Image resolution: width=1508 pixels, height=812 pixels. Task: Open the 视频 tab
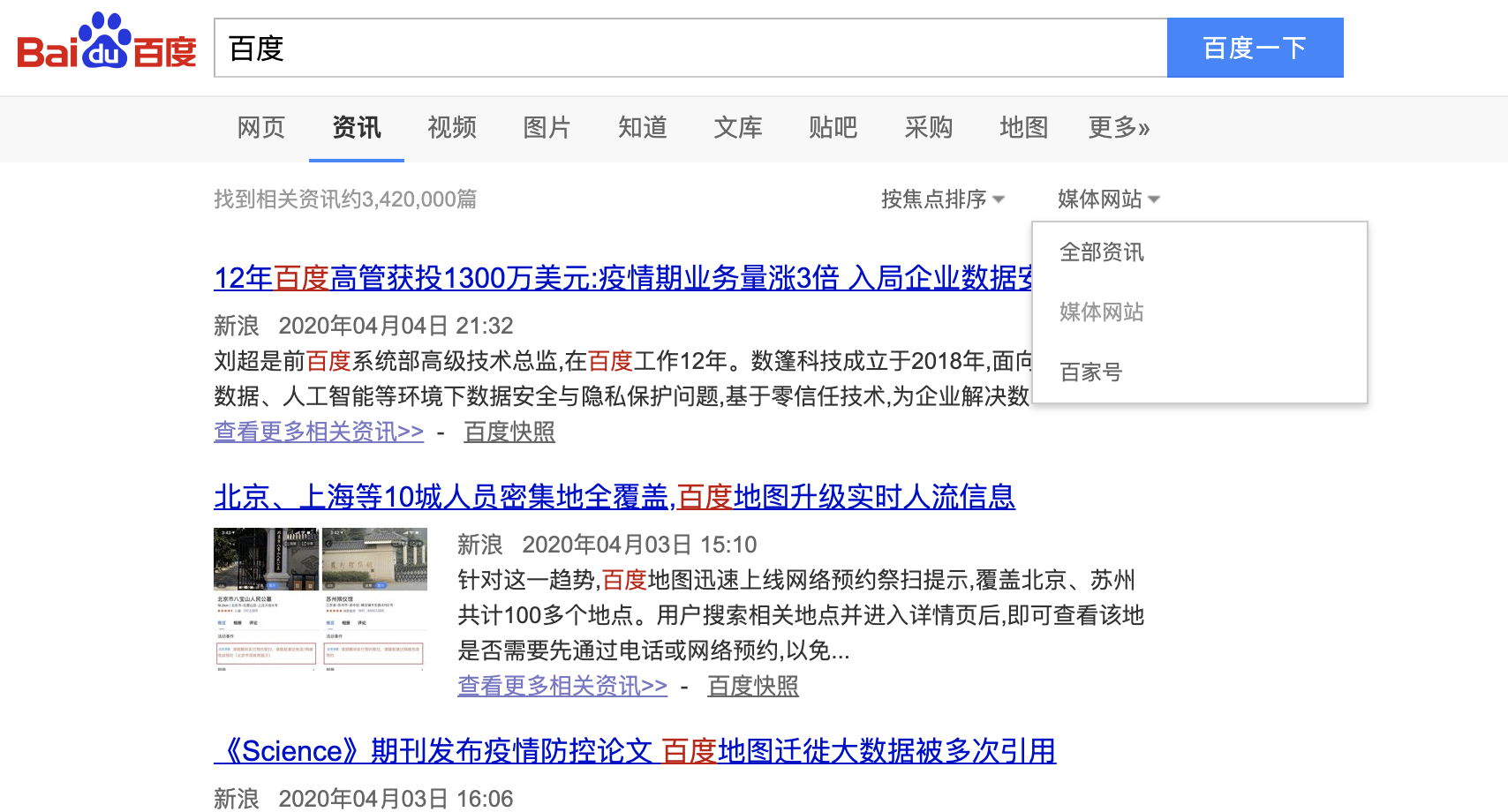(x=452, y=128)
